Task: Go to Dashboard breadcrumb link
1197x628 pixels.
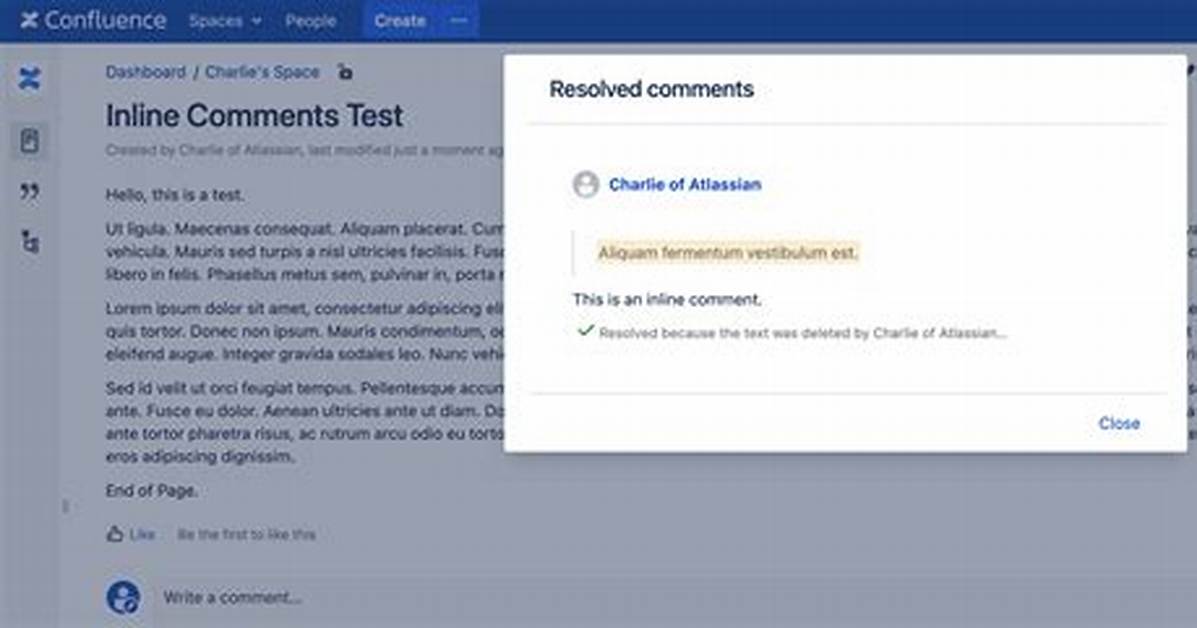Action: (145, 72)
